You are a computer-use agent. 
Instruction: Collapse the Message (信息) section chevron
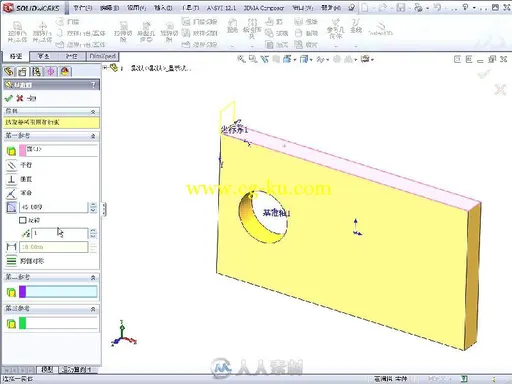click(93, 111)
